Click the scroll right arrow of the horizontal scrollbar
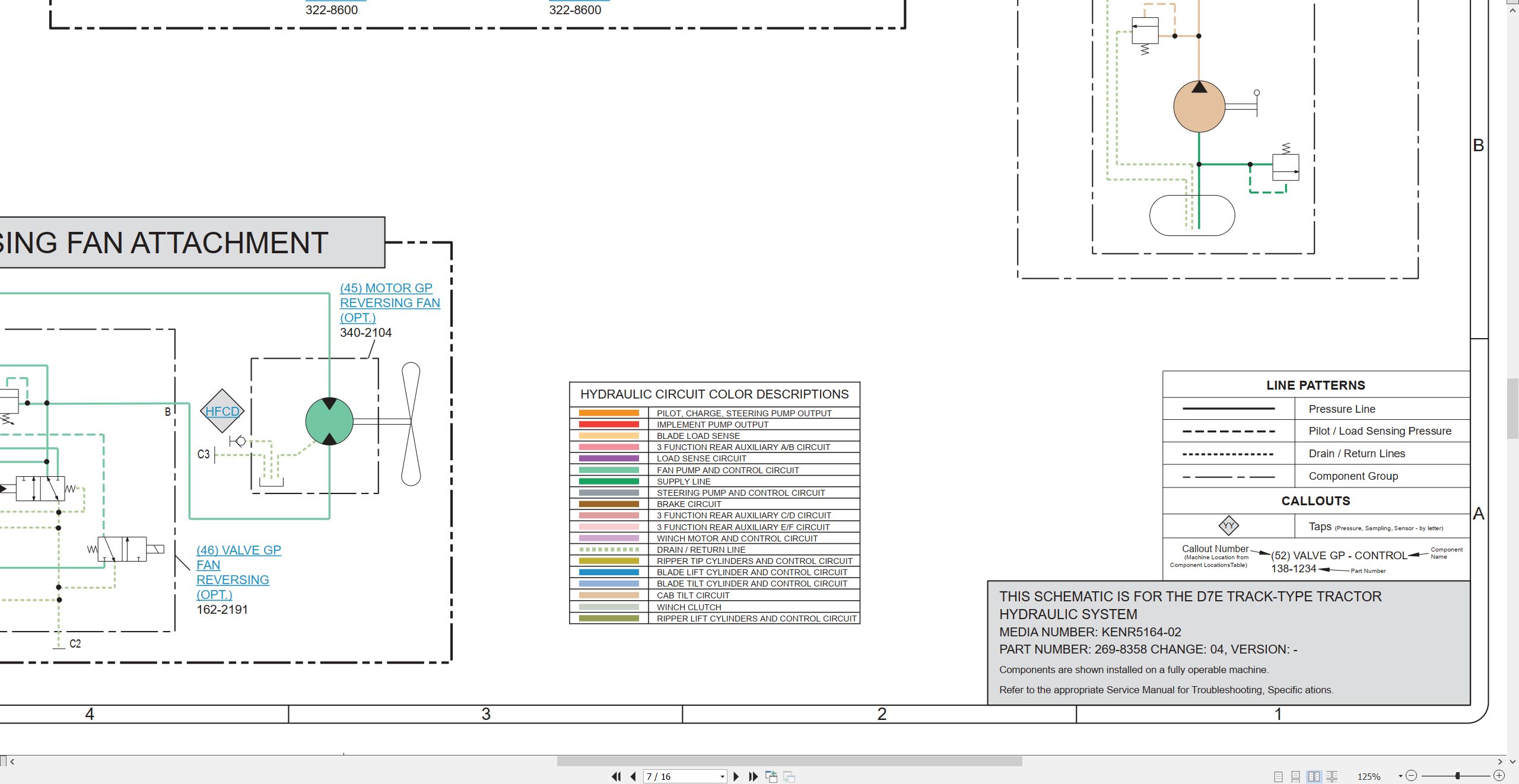This screenshot has height=784, width=1519. coord(1500,761)
